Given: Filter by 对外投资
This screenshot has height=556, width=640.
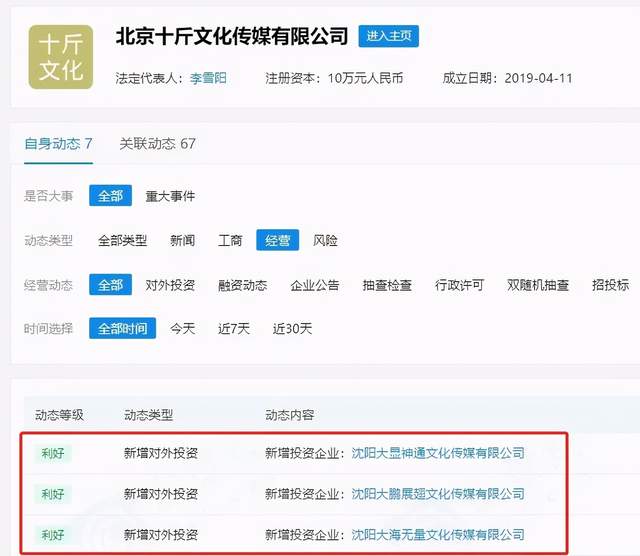Looking at the screenshot, I should click(x=170, y=285).
